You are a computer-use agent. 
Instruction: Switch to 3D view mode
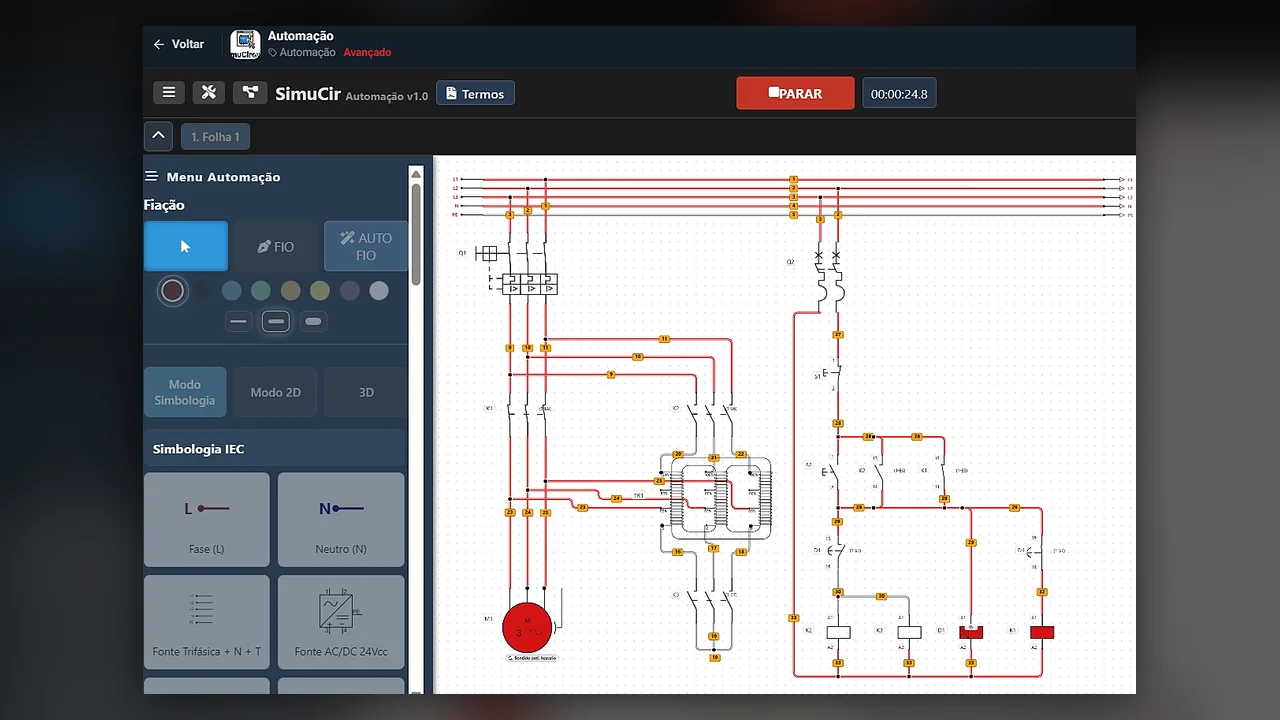(x=366, y=392)
